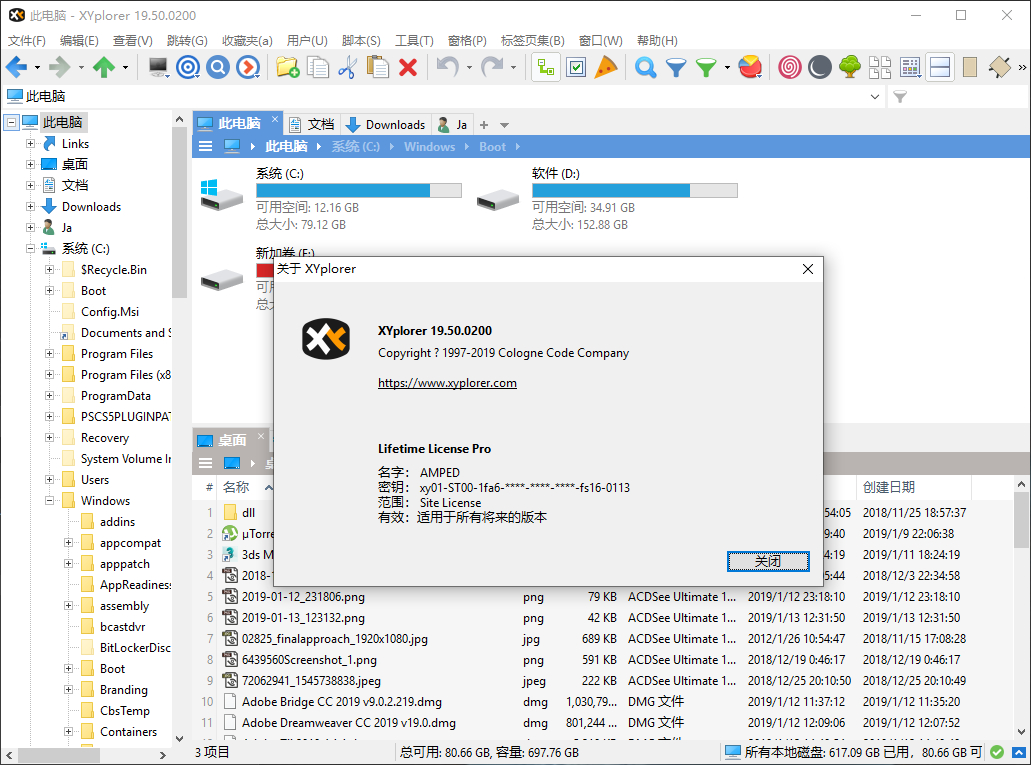
Task: Expand the Links tree node
Action: [30, 143]
